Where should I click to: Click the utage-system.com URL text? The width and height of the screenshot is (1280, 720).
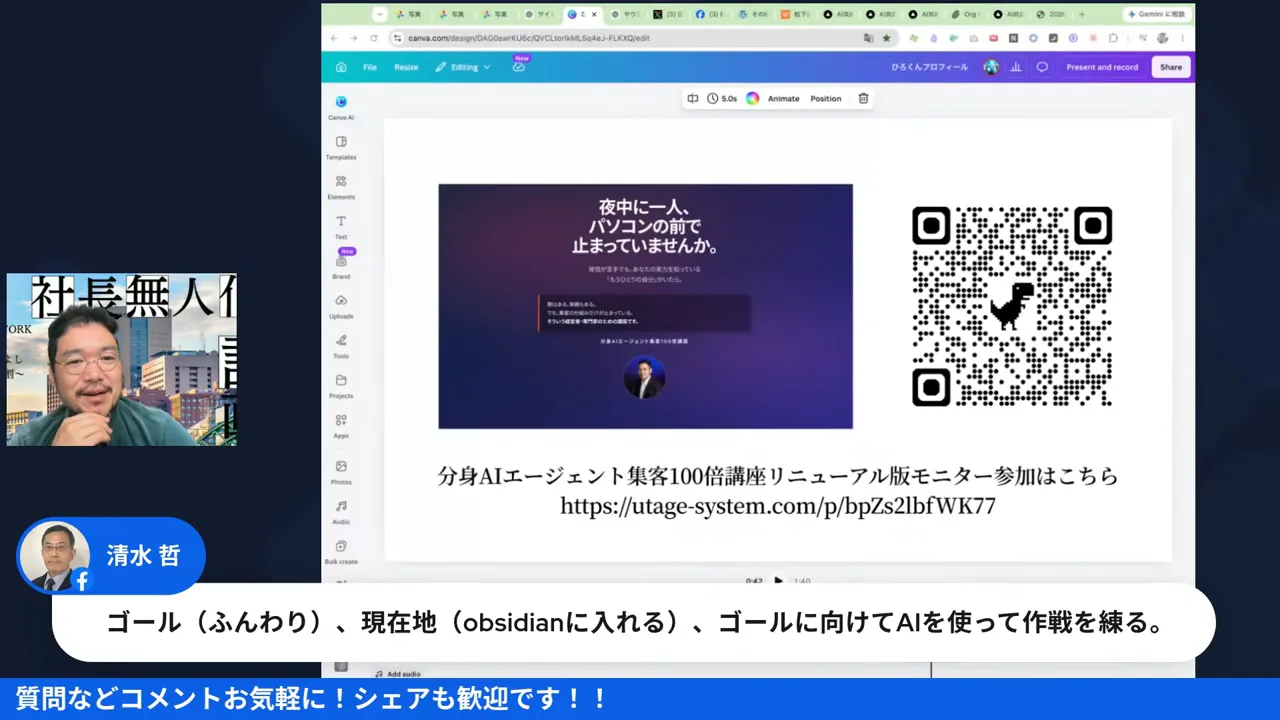coord(777,506)
